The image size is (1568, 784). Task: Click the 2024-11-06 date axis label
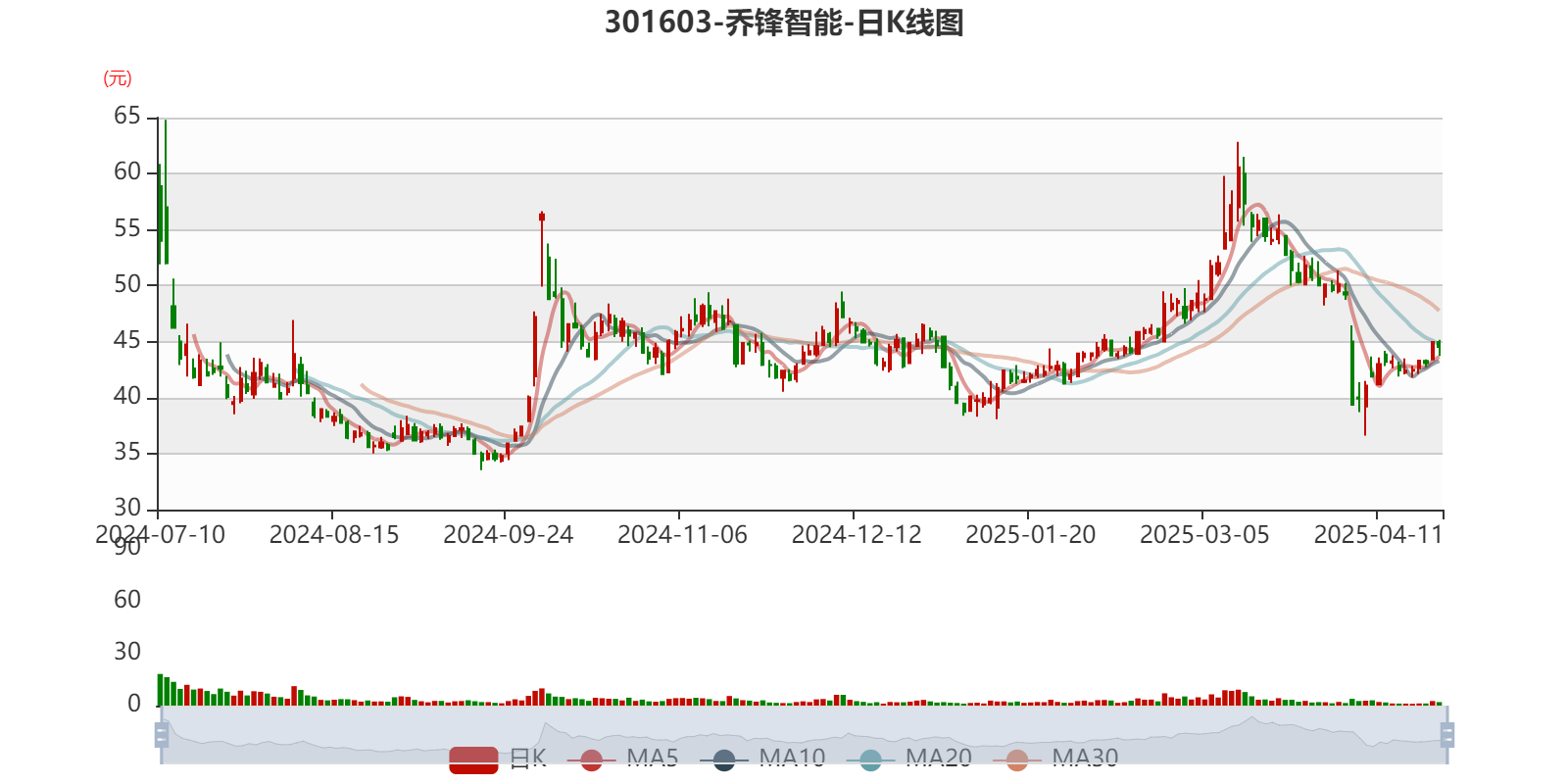click(682, 535)
